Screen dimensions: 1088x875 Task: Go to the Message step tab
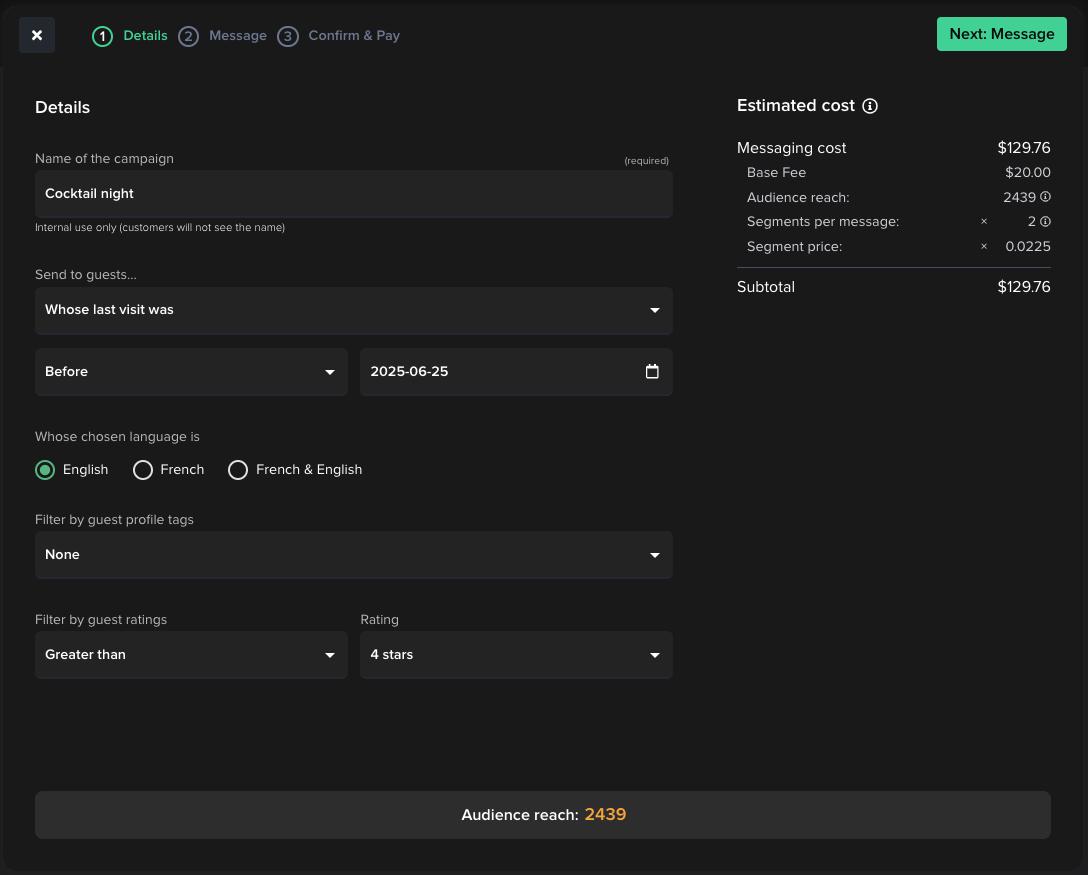pyautogui.click(x=237, y=36)
